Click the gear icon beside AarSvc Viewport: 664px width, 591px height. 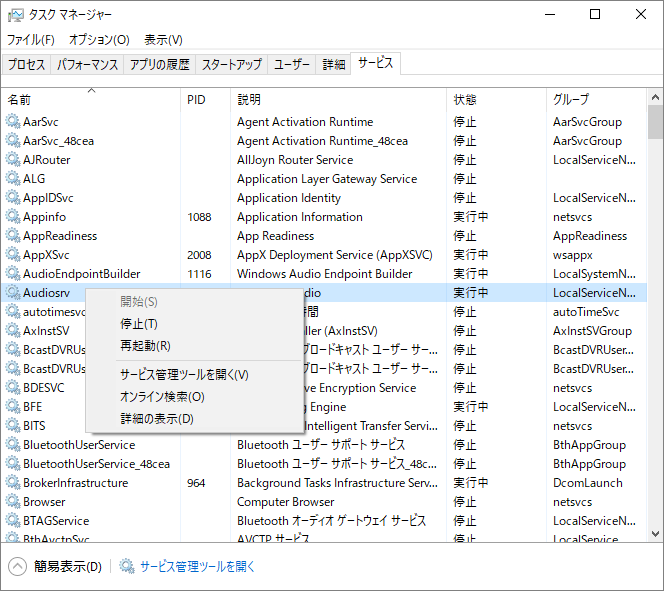tap(13, 122)
